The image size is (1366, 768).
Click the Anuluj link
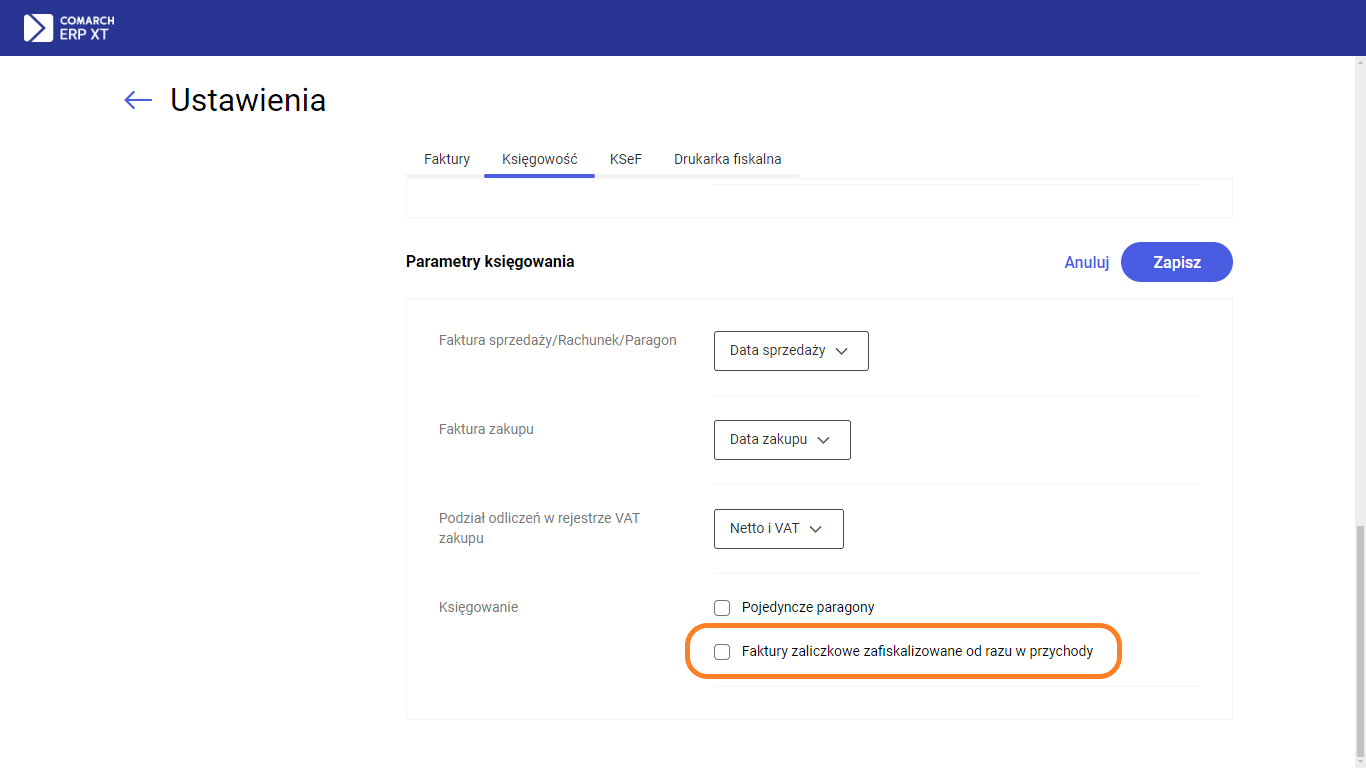coord(1087,262)
